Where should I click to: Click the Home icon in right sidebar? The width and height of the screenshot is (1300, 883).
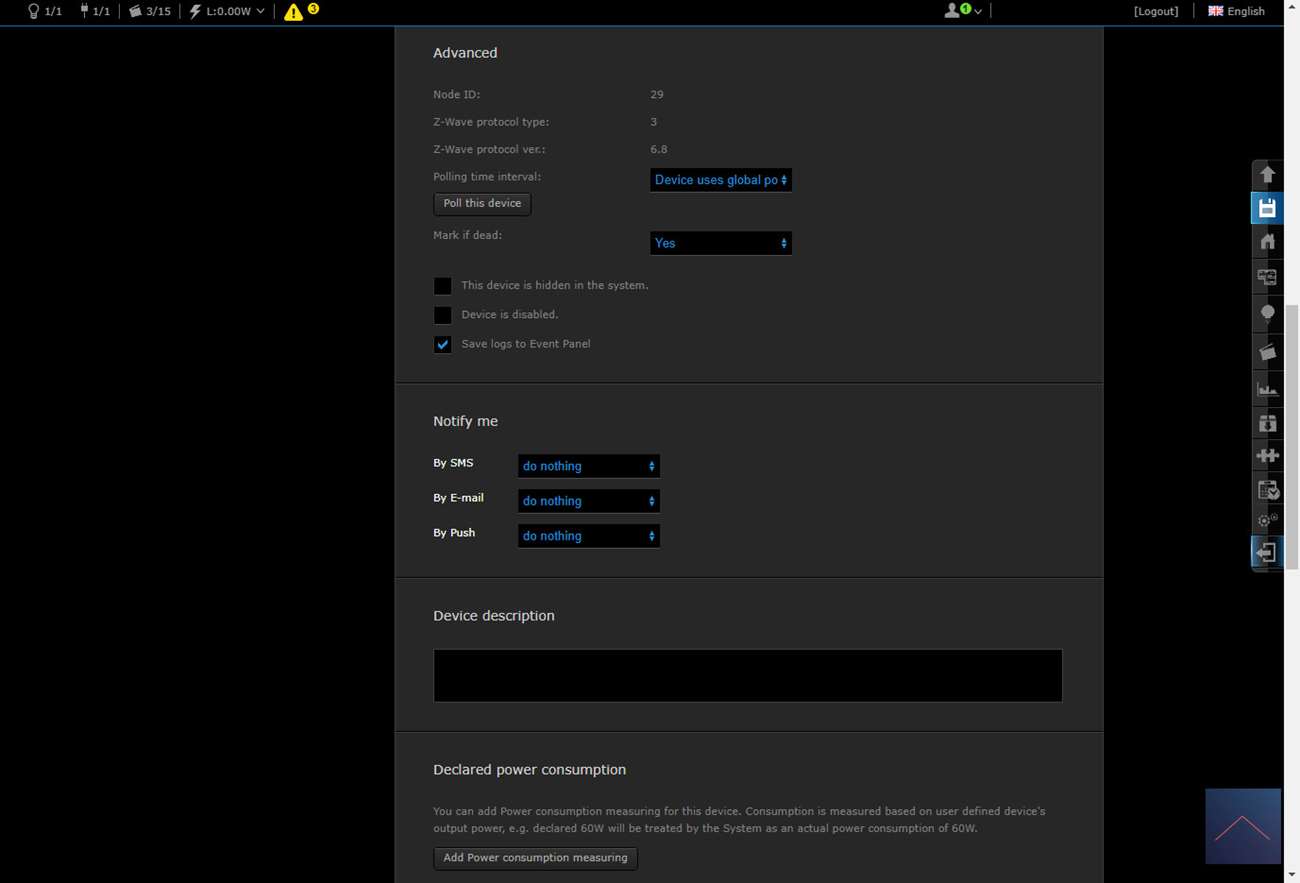[1267, 242]
